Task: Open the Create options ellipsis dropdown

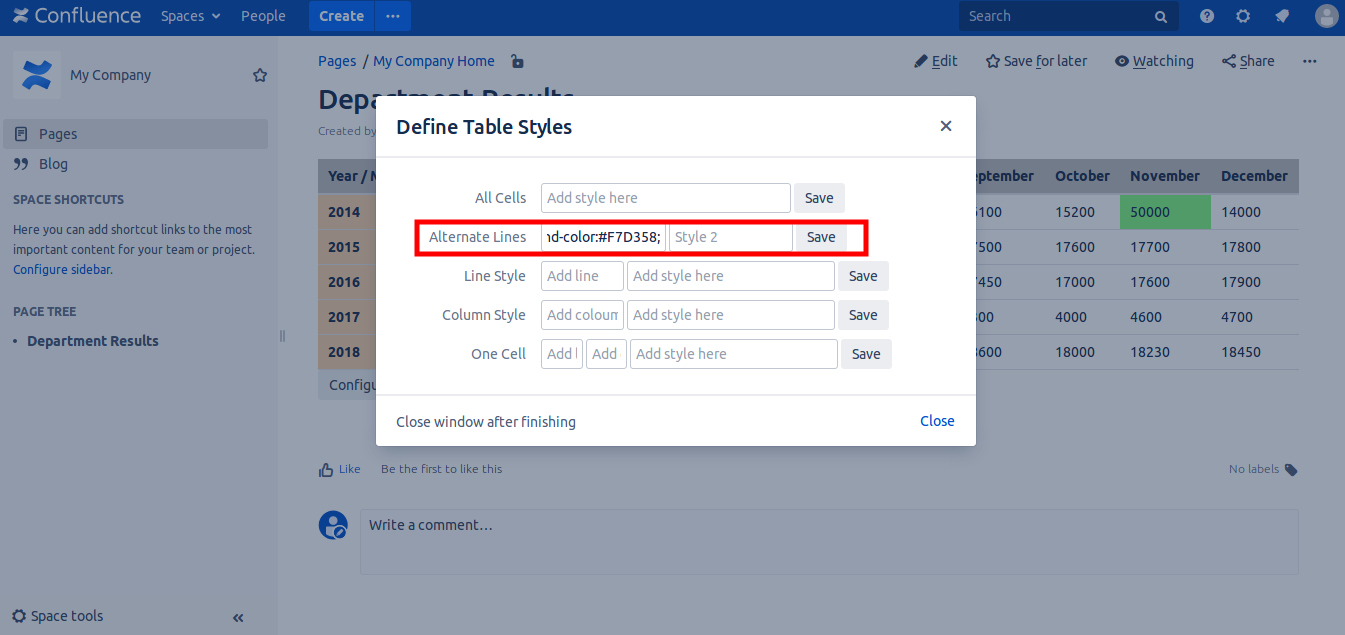Action: (x=393, y=16)
